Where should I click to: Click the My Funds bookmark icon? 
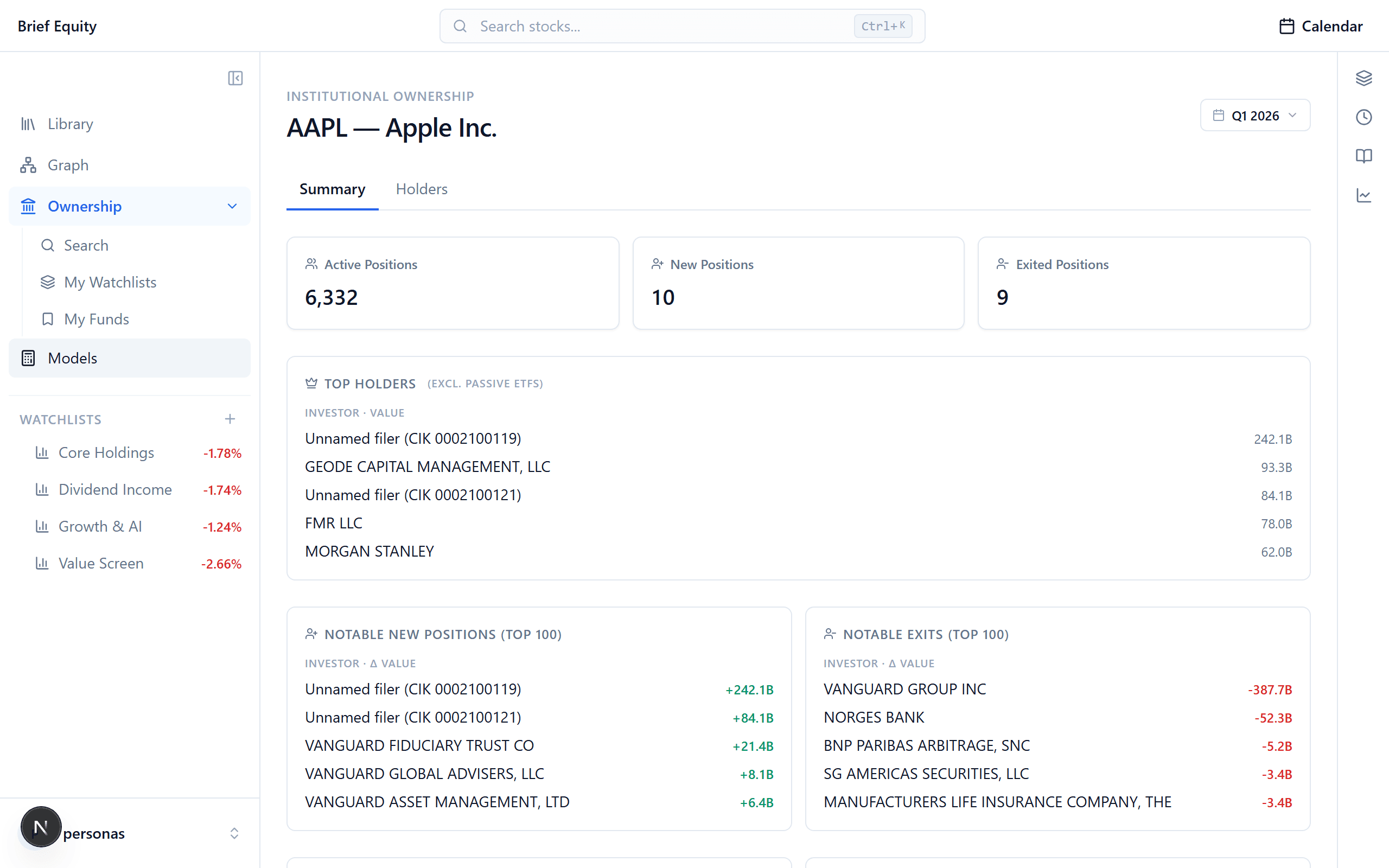pos(48,319)
